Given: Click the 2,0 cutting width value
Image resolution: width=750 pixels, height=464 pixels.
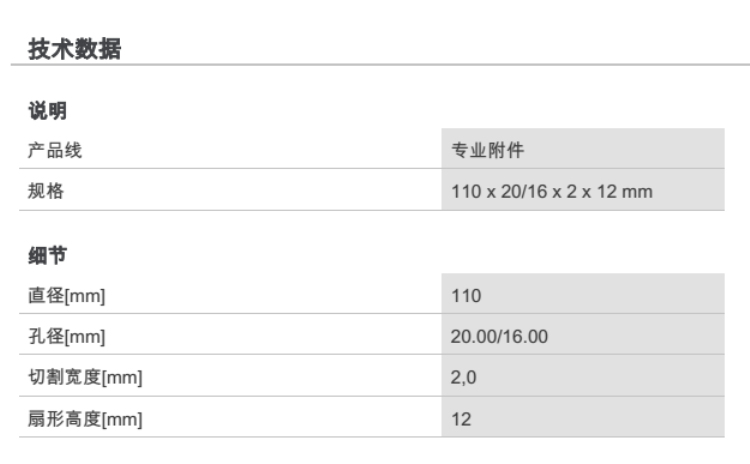Looking at the screenshot, I should (x=462, y=378).
